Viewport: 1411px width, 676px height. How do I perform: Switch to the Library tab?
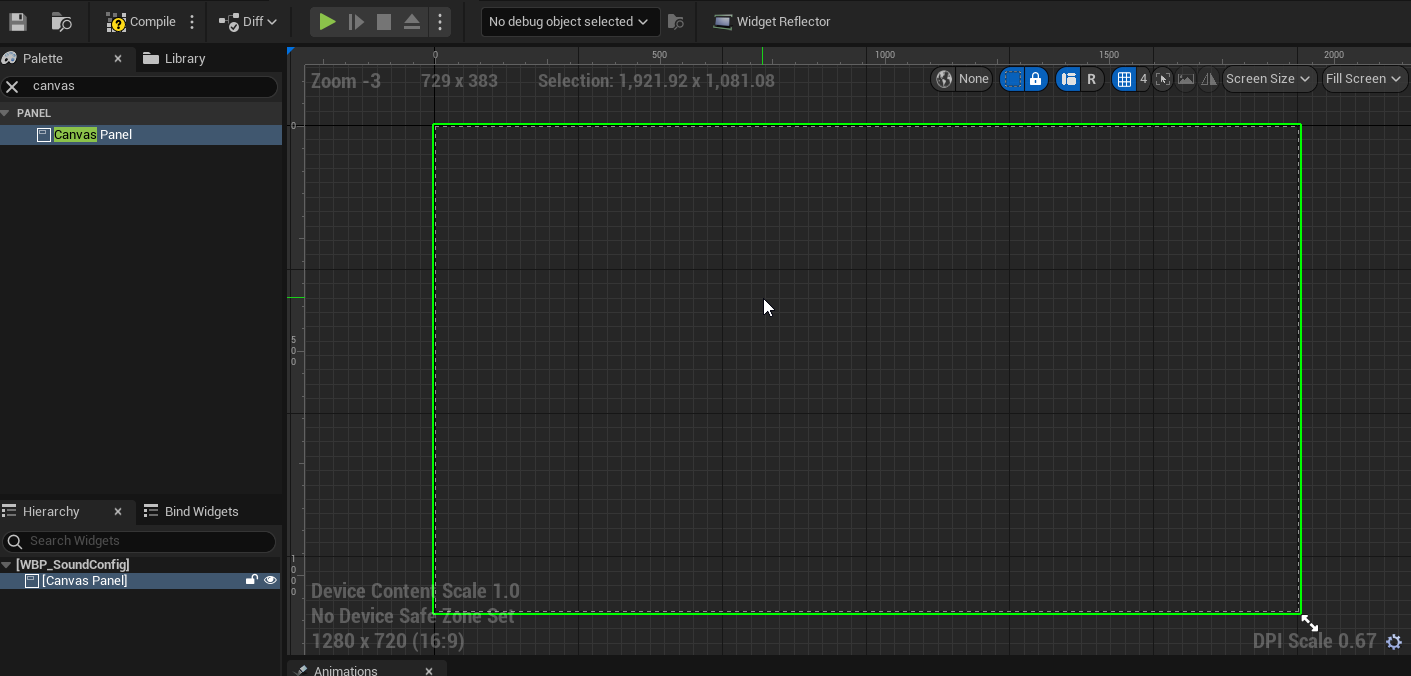coord(175,58)
